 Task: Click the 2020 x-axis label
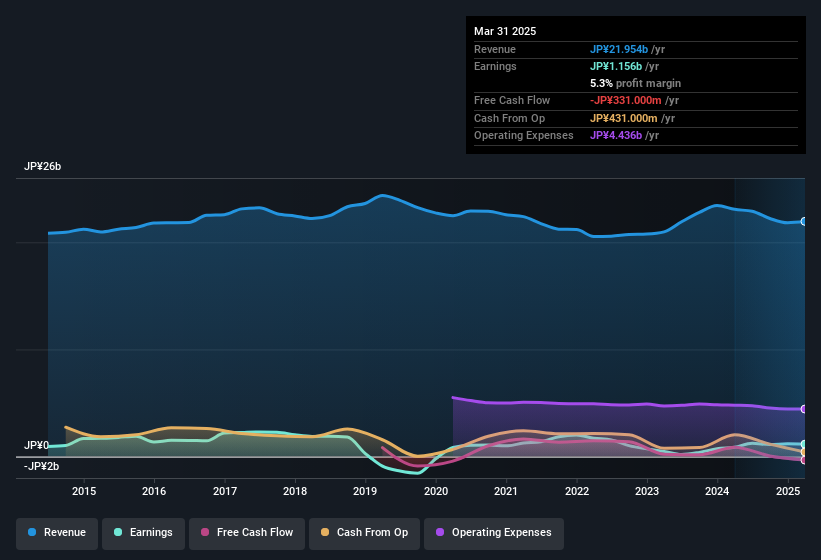click(x=436, y=491)
